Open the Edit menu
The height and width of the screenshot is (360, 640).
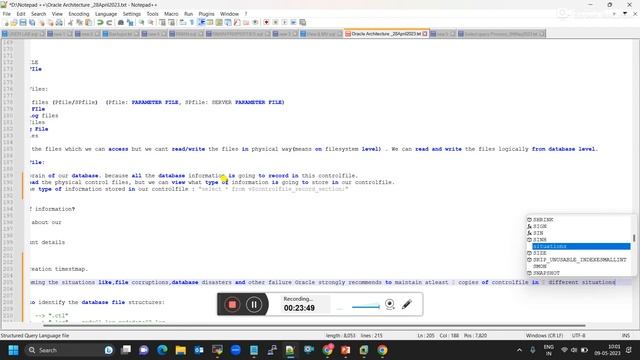tap(21, 14)
